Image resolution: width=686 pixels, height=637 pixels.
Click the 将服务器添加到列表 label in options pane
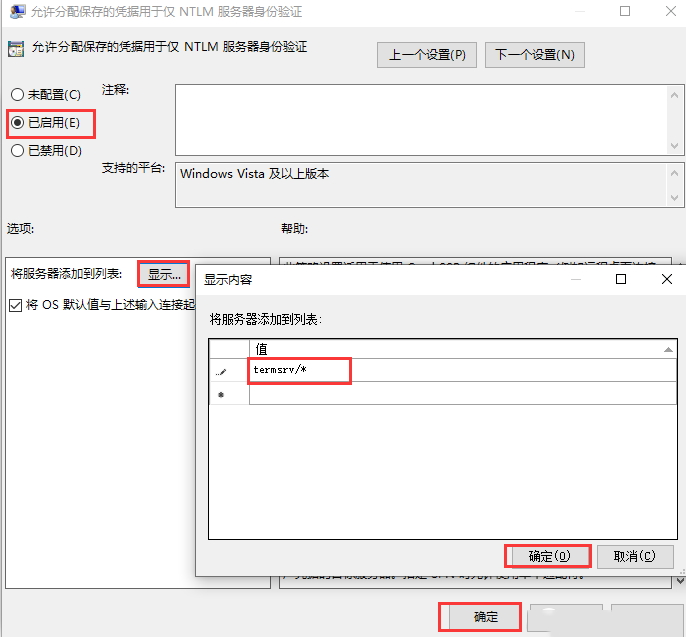[x=66, y=274]
